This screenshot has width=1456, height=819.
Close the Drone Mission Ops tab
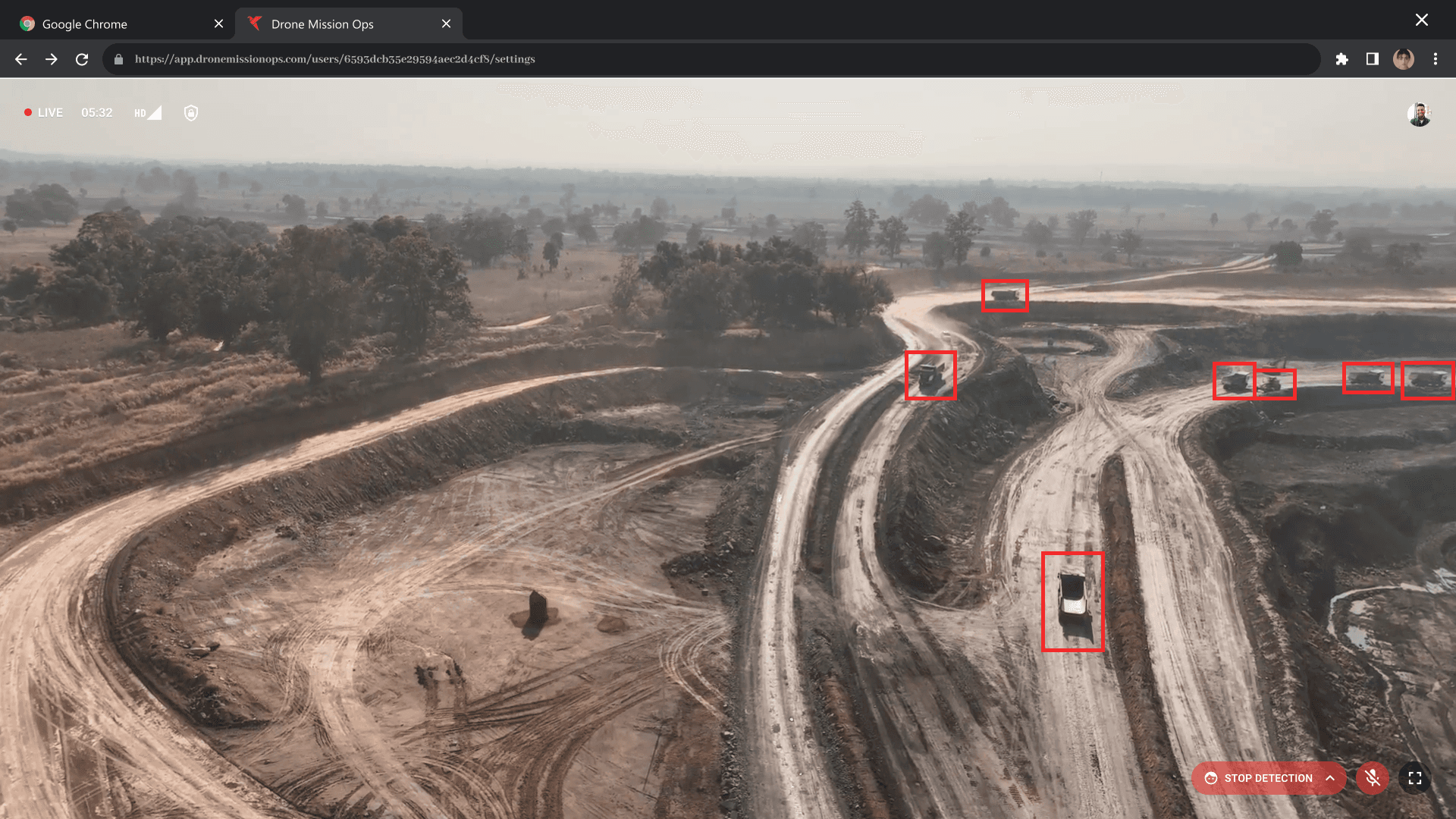[x=446, y=24]
